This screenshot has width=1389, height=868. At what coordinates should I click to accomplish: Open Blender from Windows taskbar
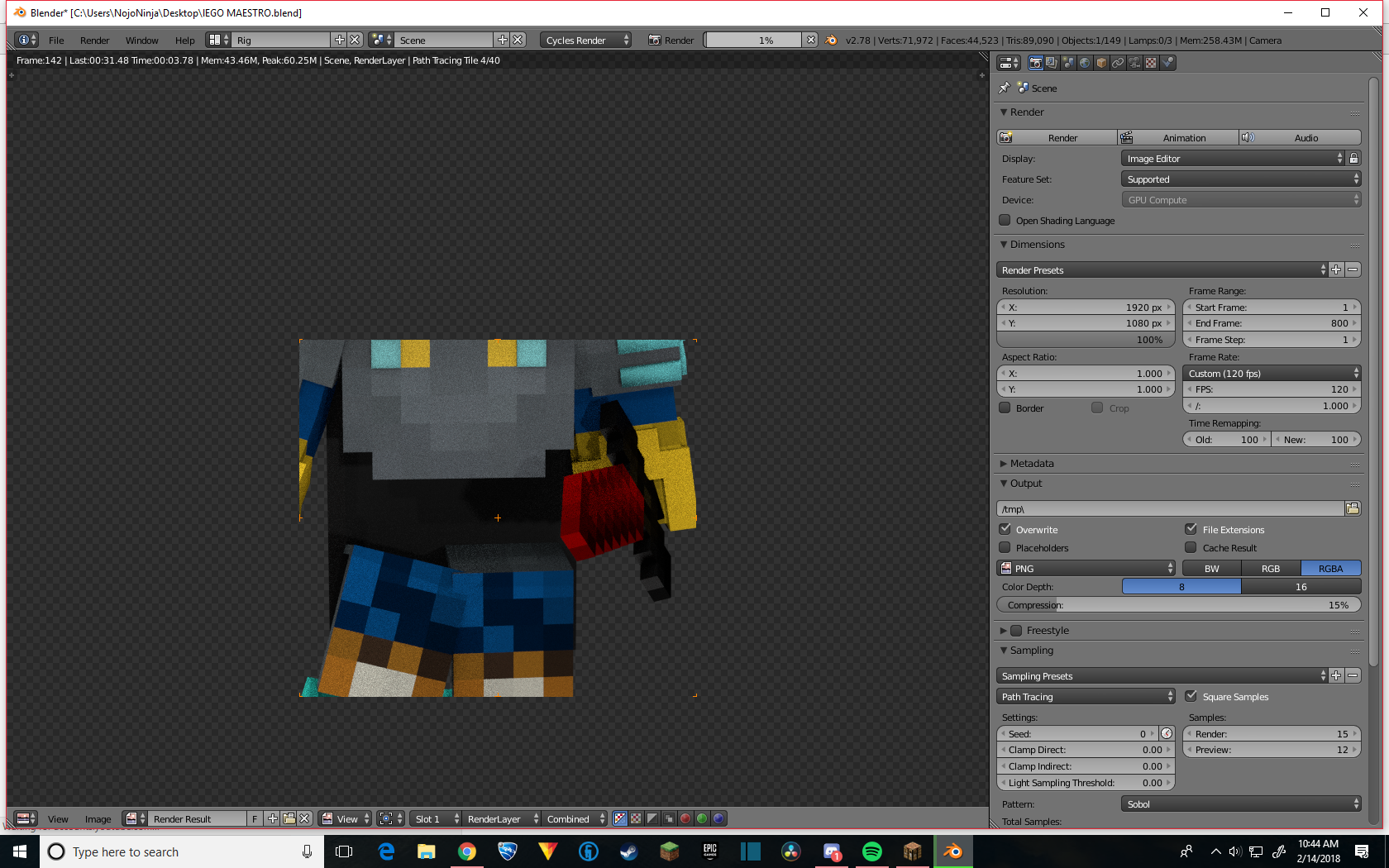953,851
